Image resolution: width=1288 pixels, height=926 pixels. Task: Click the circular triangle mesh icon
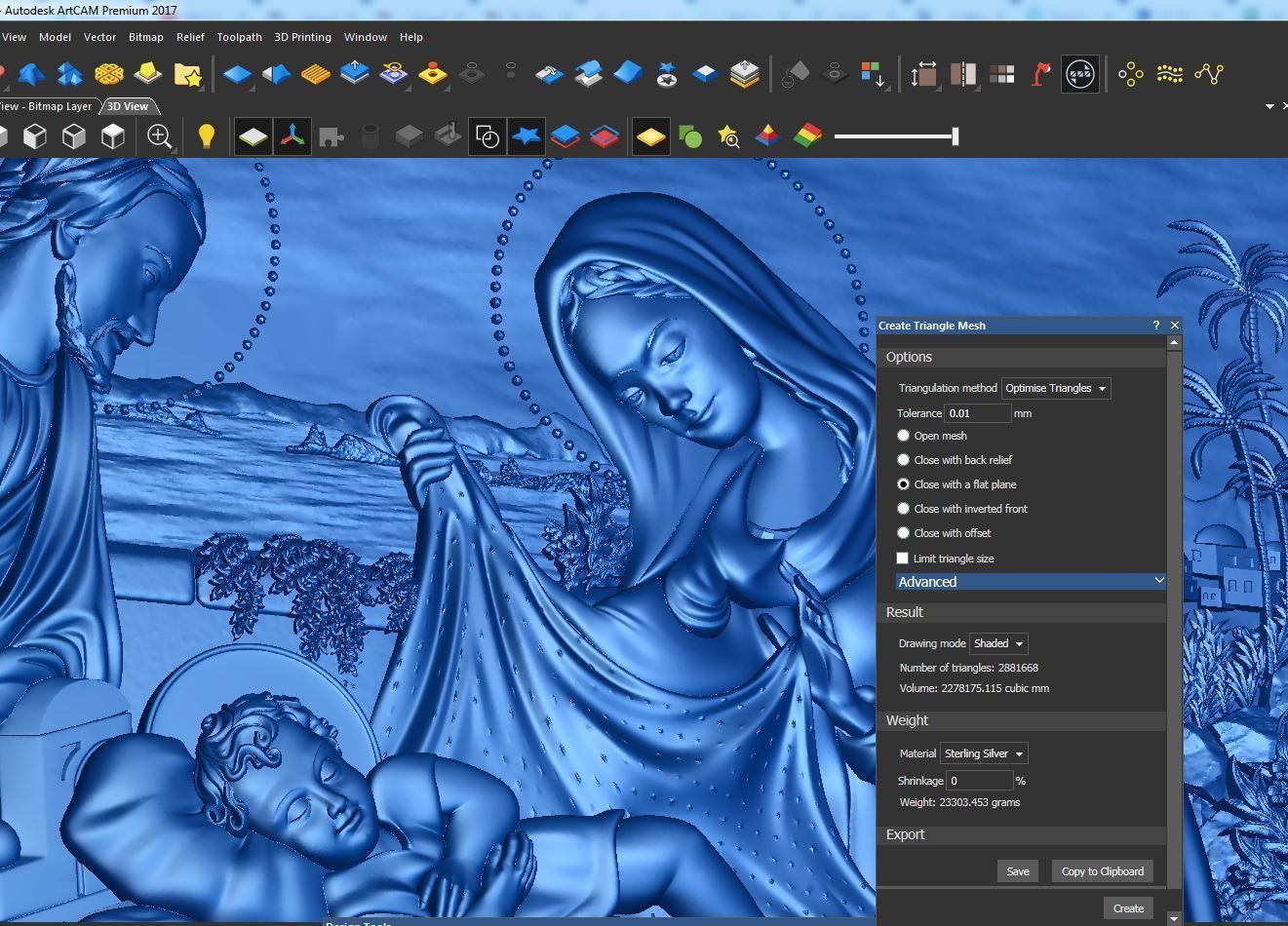point(1080,74)
